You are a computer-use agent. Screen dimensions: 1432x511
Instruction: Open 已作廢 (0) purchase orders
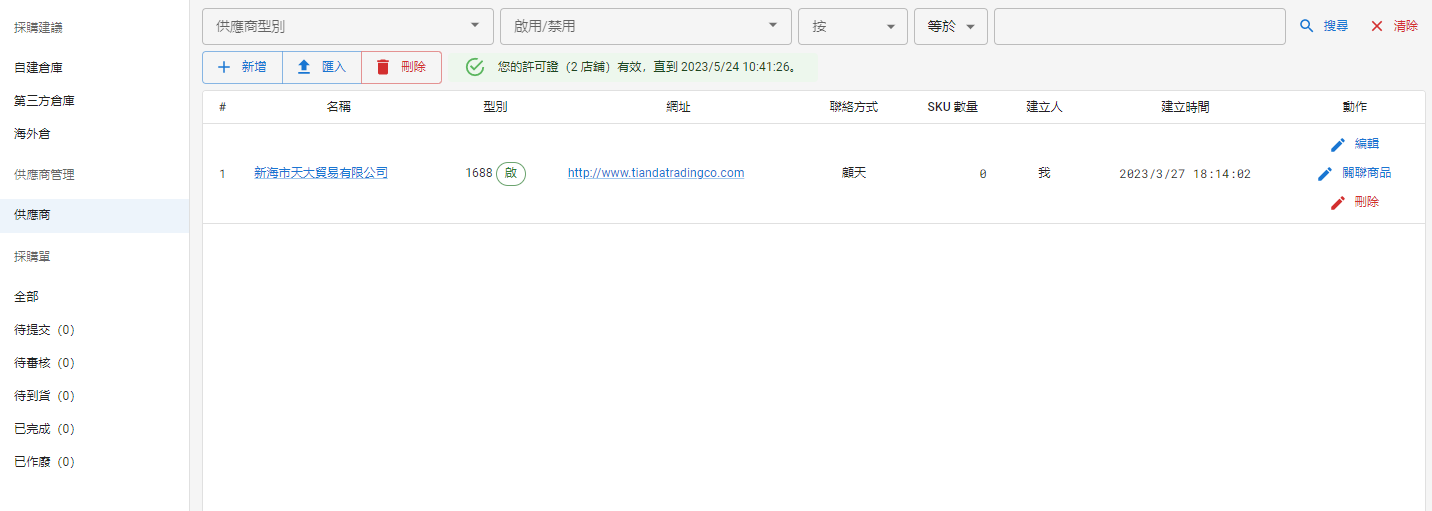pos(94,462)
